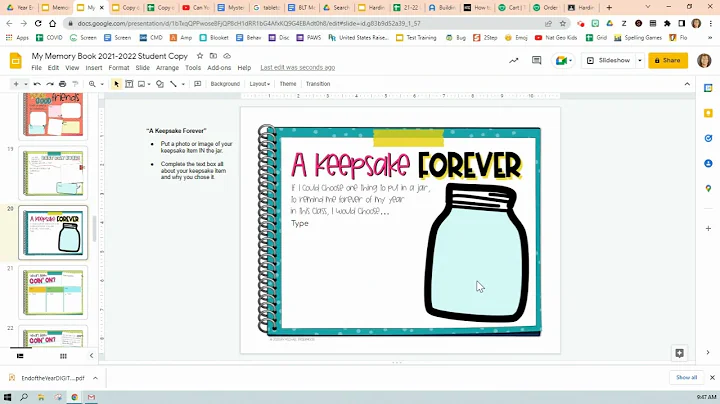
Task: Click the Windows Start button
Action: [x=7, y=397]
